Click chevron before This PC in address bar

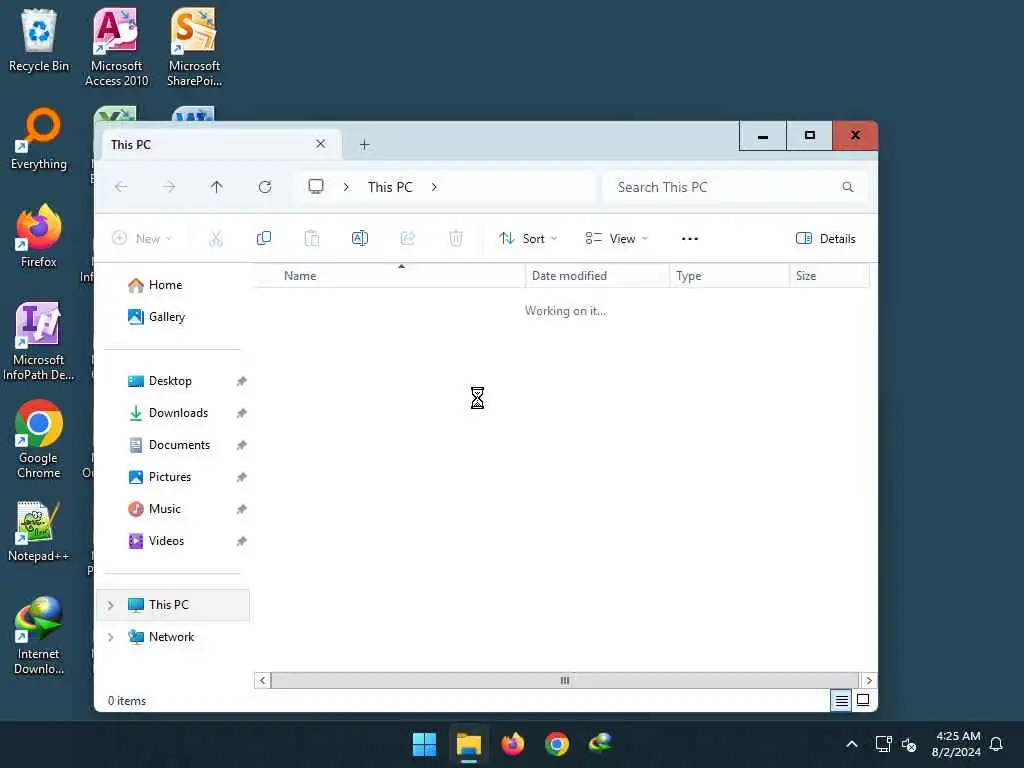click(346, 187)
